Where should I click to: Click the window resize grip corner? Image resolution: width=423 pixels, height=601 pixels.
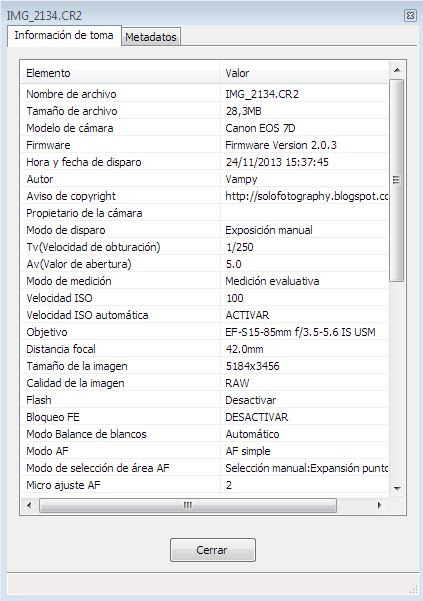pyautogui.click(x=414, y=590)
